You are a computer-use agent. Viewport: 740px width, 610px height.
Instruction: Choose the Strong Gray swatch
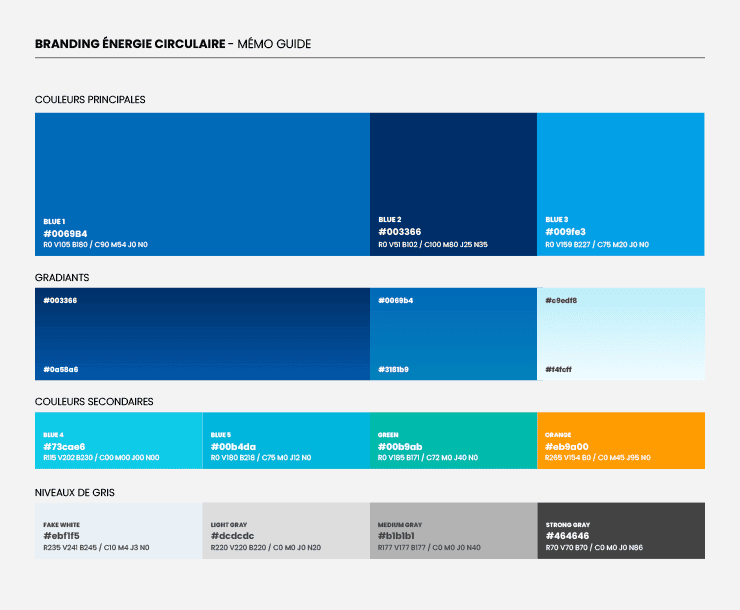(621, 531)
